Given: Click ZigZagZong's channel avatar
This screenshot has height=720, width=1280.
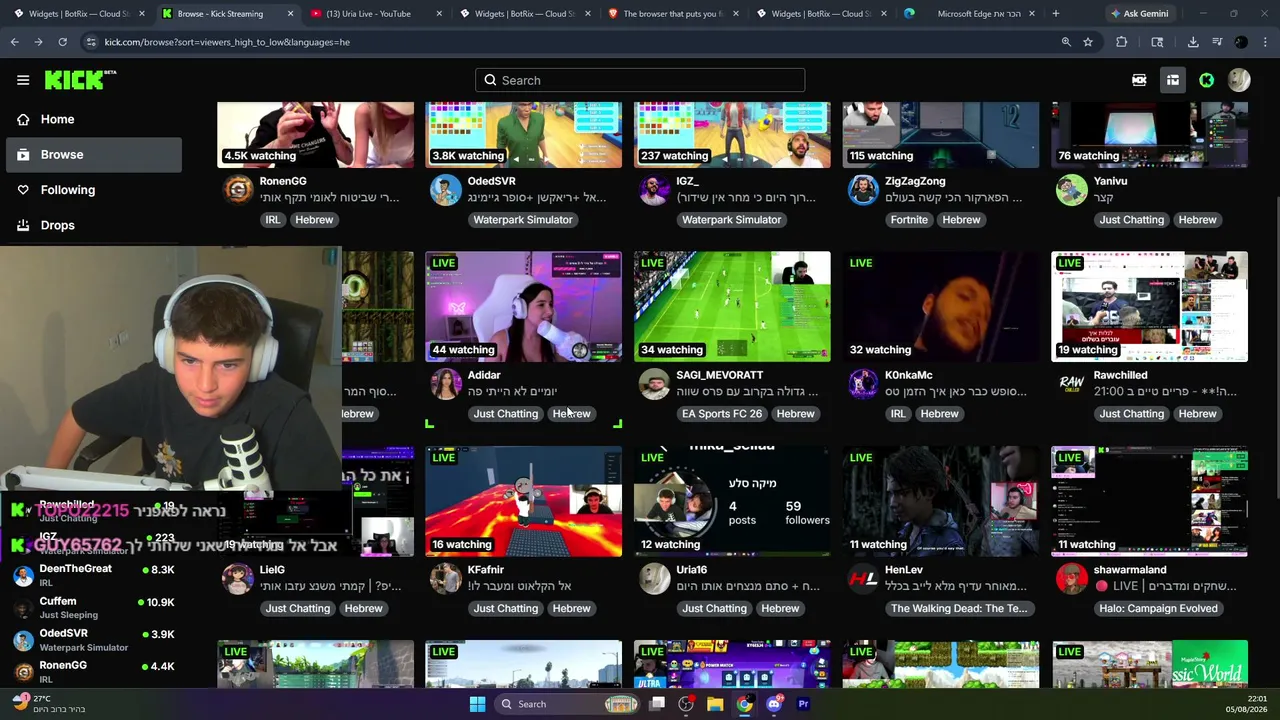Looking at the screenshot, I should (863, 189).
